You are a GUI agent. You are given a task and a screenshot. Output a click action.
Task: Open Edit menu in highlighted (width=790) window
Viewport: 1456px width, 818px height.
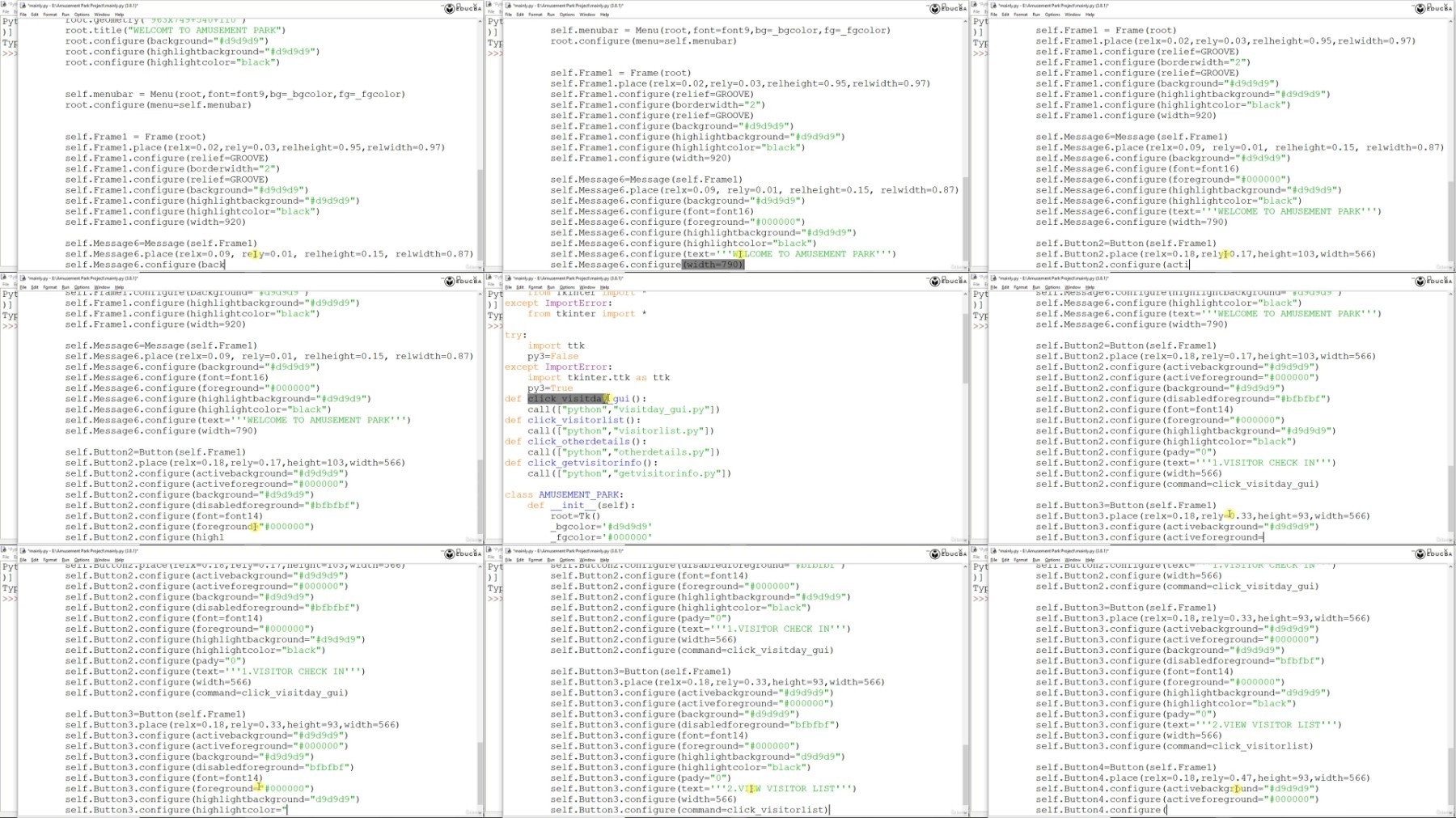[x=520, y=15]
